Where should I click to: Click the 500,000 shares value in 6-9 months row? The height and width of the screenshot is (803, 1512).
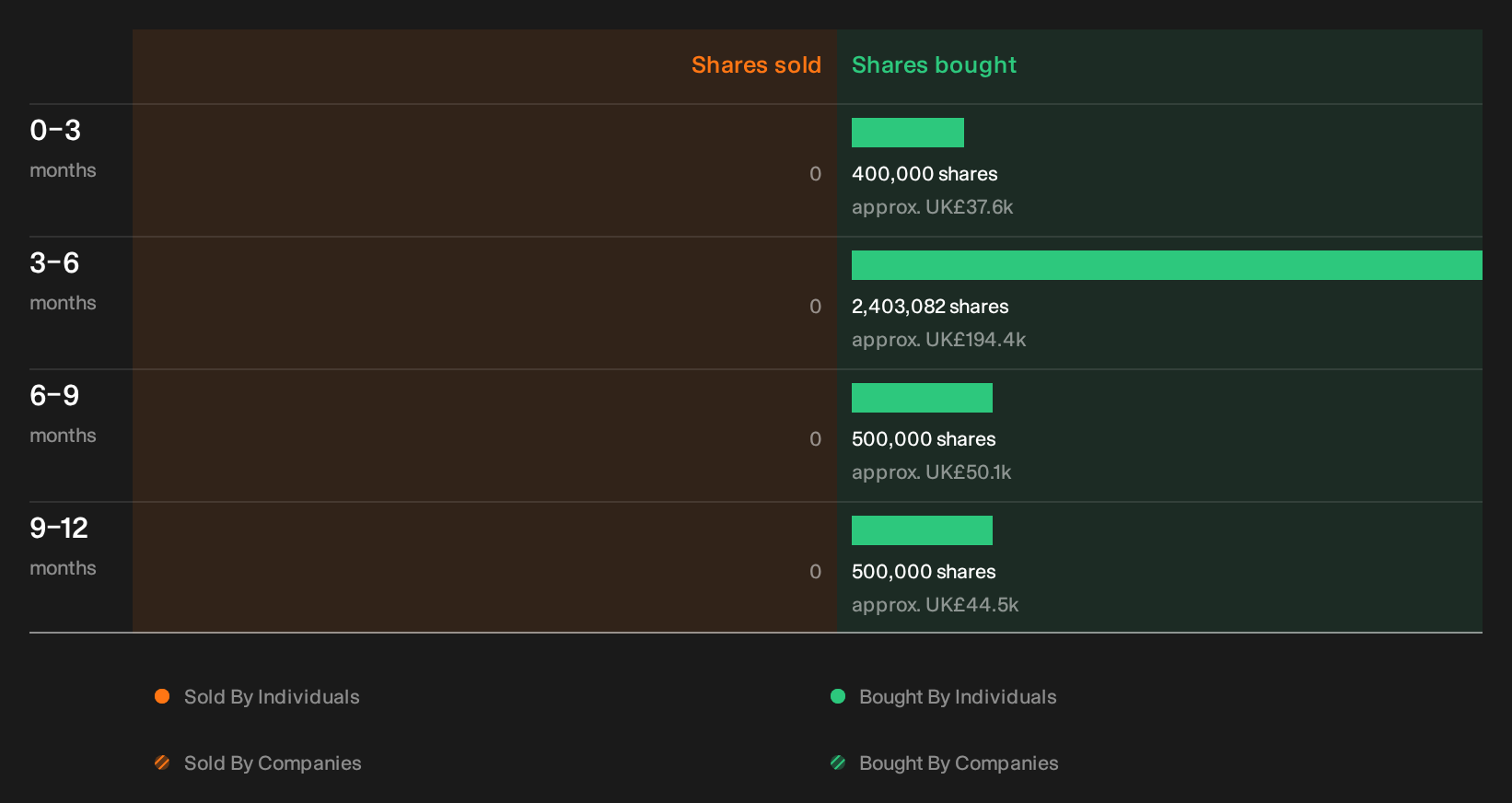tap(924, 439)
